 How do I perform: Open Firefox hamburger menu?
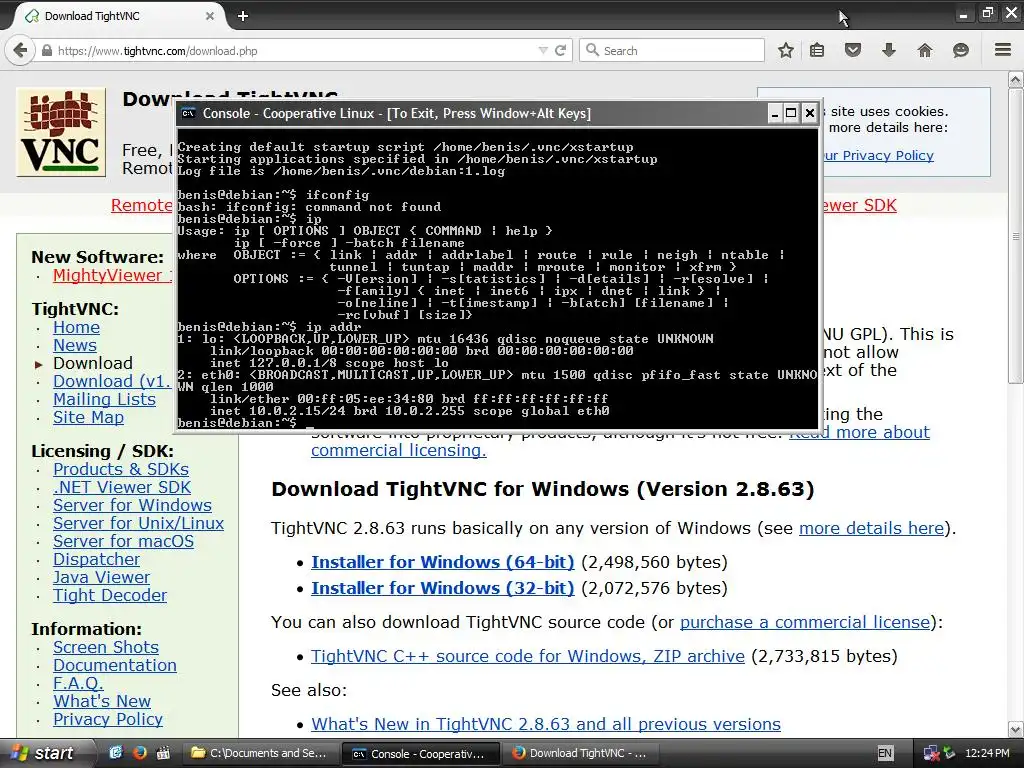(x=1003, y=50)
